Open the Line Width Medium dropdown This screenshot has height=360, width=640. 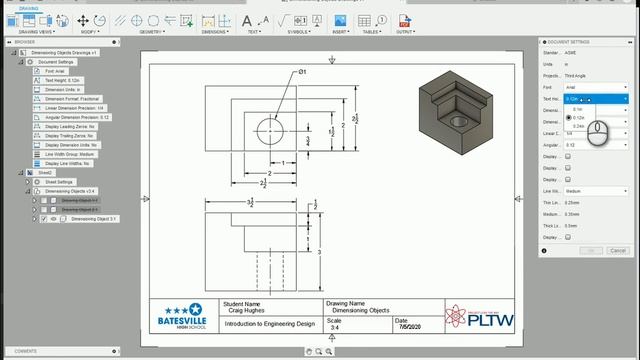(x=596, y=191)
